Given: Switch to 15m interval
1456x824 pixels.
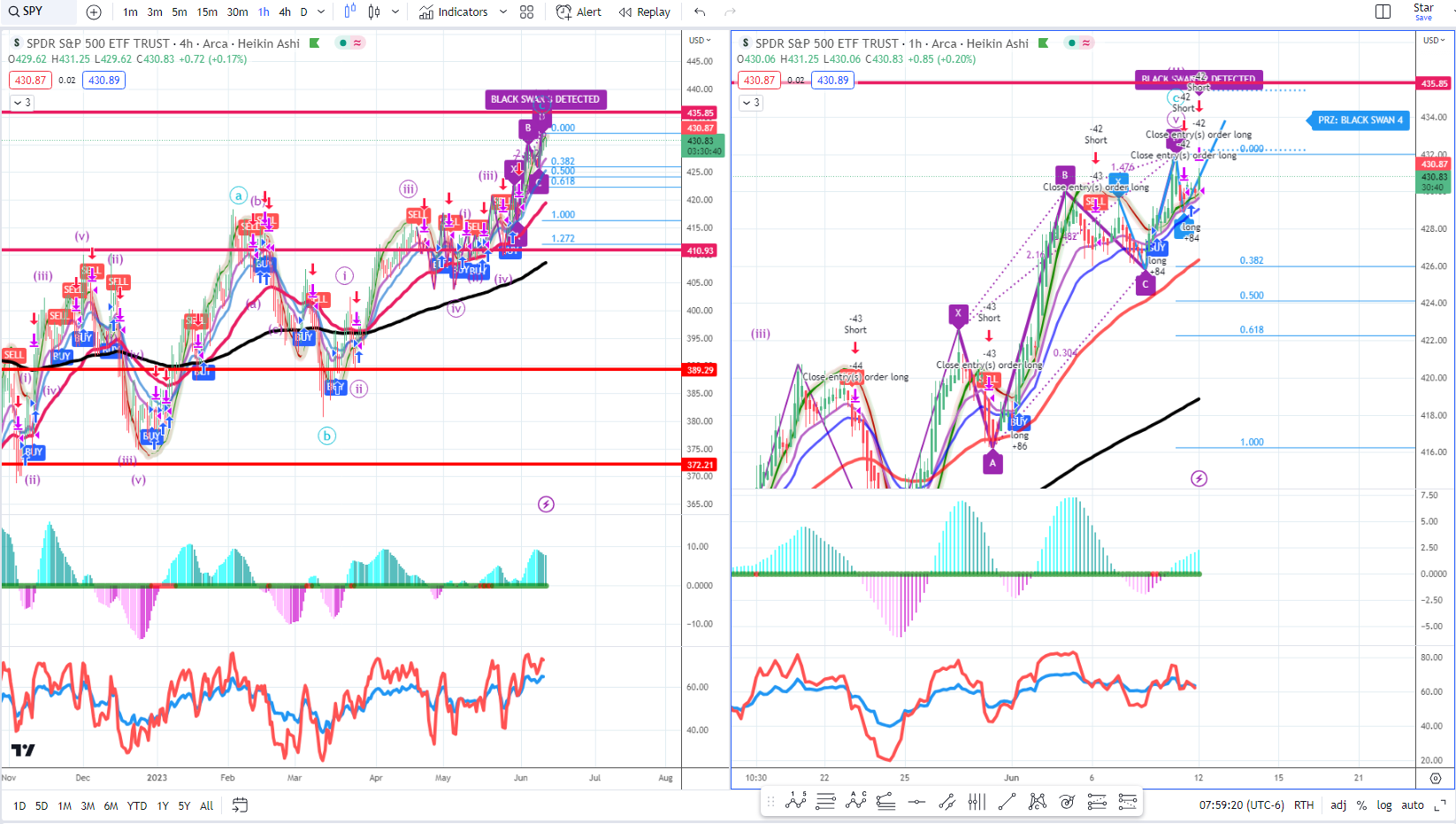Looking at the screenshot, I should click(x=207, y=12).
